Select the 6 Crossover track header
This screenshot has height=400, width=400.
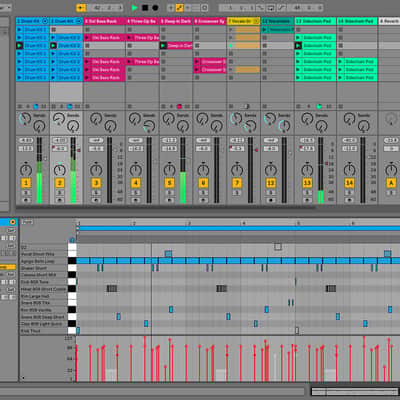210,21
